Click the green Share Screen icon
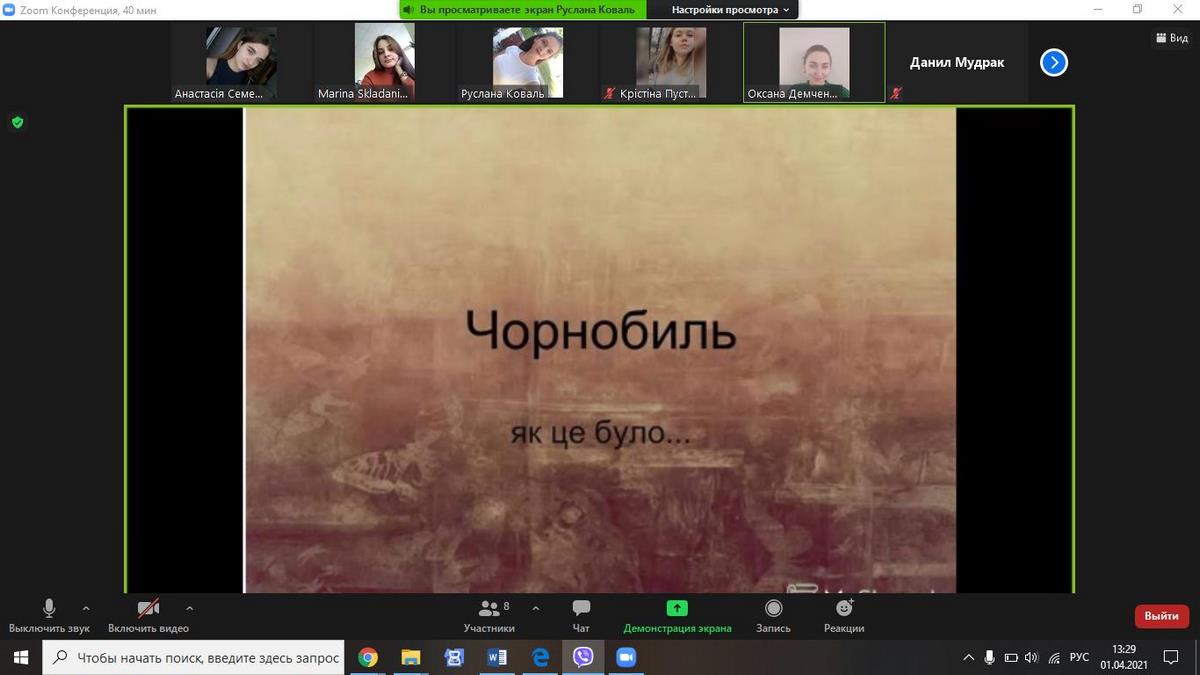Screen dimensions: 1200x675 point(677,609)
